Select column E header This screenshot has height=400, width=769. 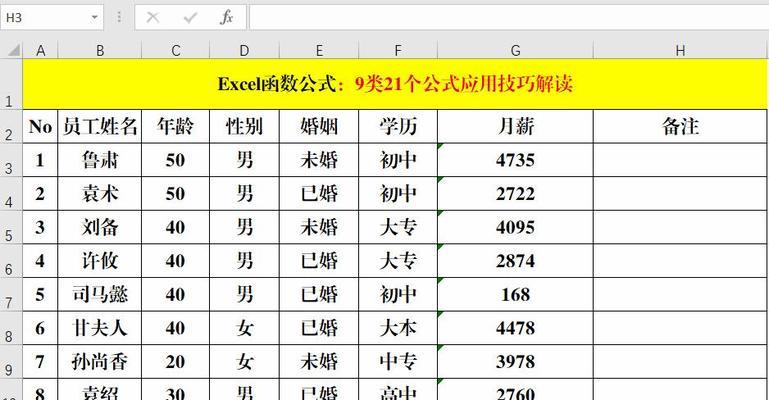[x=319, y=50]
